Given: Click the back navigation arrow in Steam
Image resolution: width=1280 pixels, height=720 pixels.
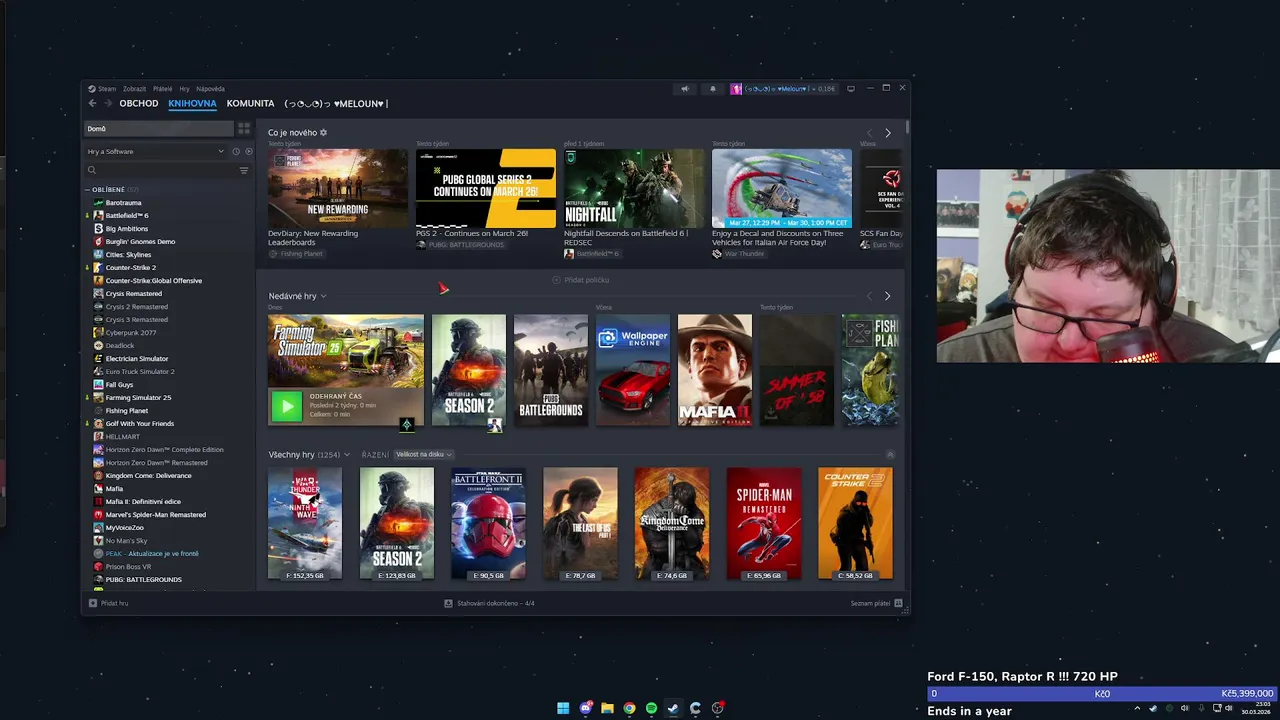Looking at the screenshot, I should pos(92,103).
